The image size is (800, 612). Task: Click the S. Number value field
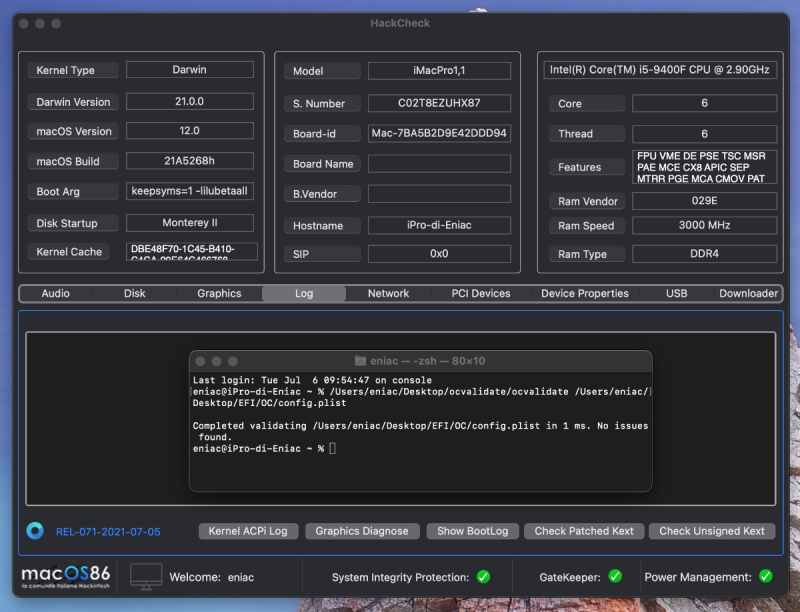pyautogui.click(x=439, y=103)
